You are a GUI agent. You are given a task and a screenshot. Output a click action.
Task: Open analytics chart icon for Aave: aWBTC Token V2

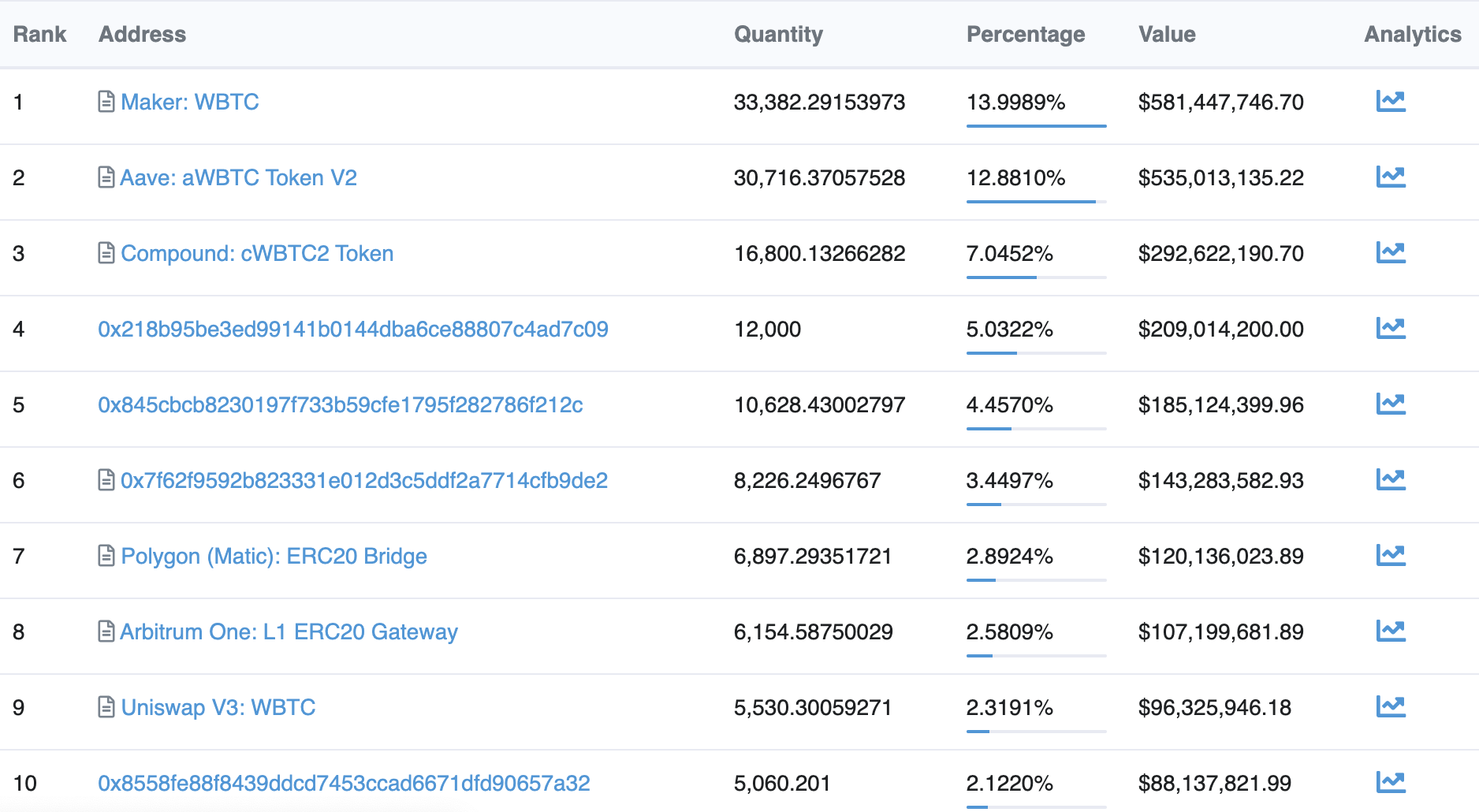point(1391,177)
